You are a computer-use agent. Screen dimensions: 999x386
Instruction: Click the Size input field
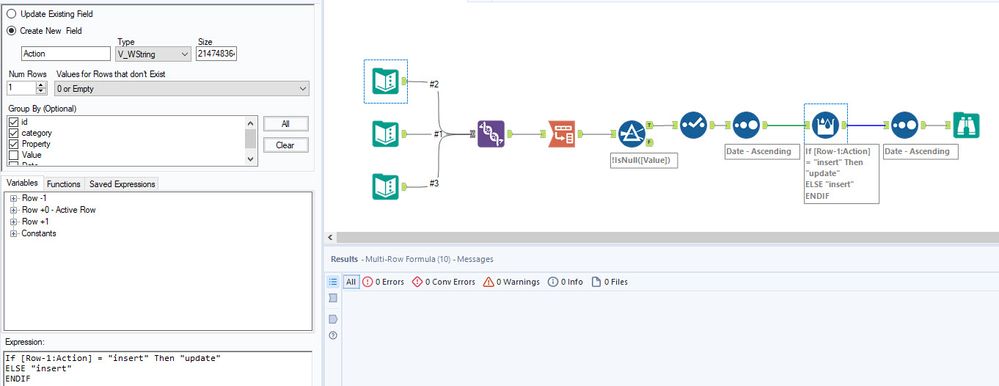click(217, 54)
